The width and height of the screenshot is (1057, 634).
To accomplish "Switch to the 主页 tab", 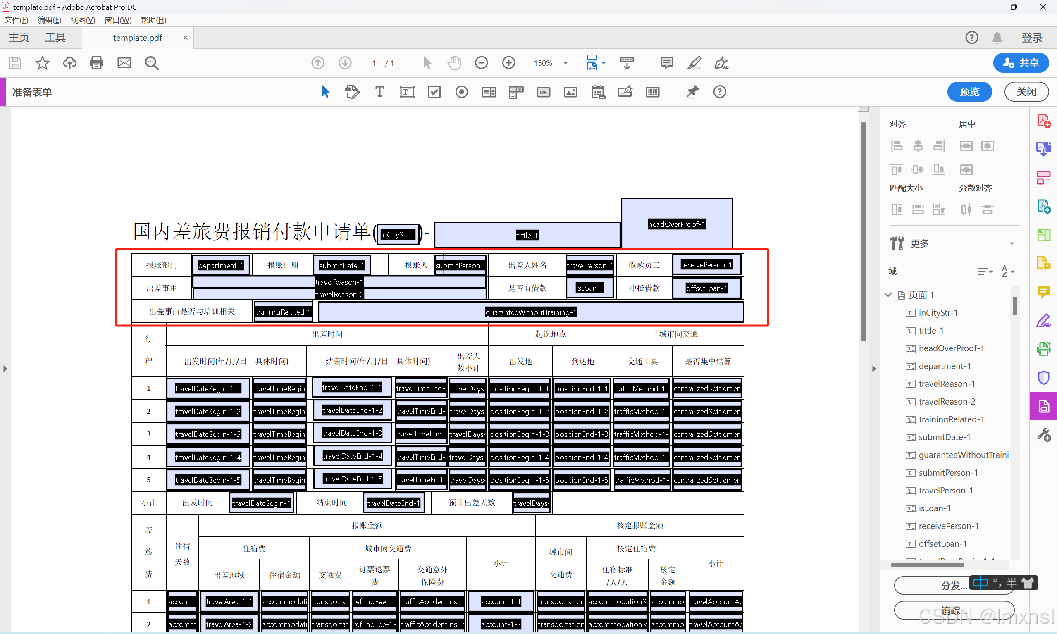I will pyautogui.click(x=19, y=38).
